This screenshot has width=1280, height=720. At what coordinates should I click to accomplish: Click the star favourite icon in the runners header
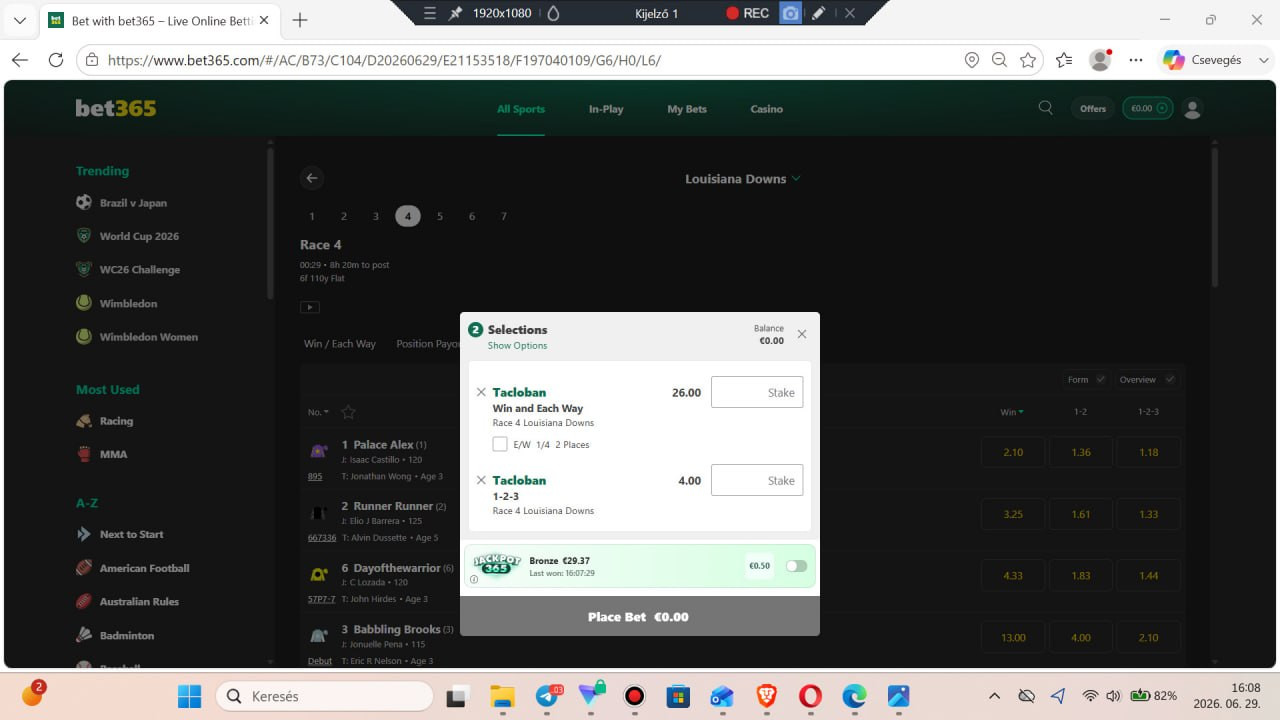(348, 412)
